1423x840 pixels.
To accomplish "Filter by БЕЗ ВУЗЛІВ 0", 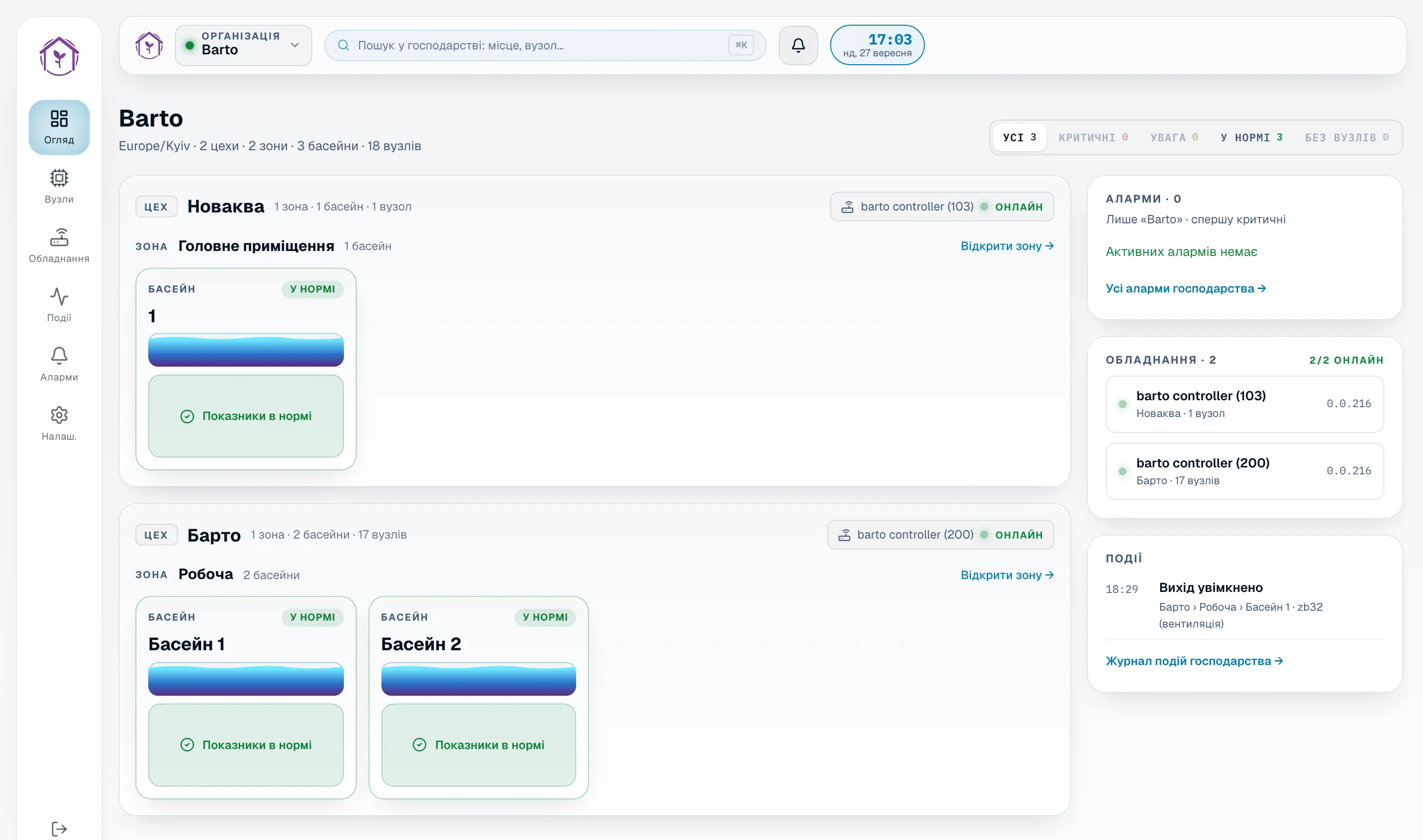I will pyautogui.click(x=1346, y=137).
